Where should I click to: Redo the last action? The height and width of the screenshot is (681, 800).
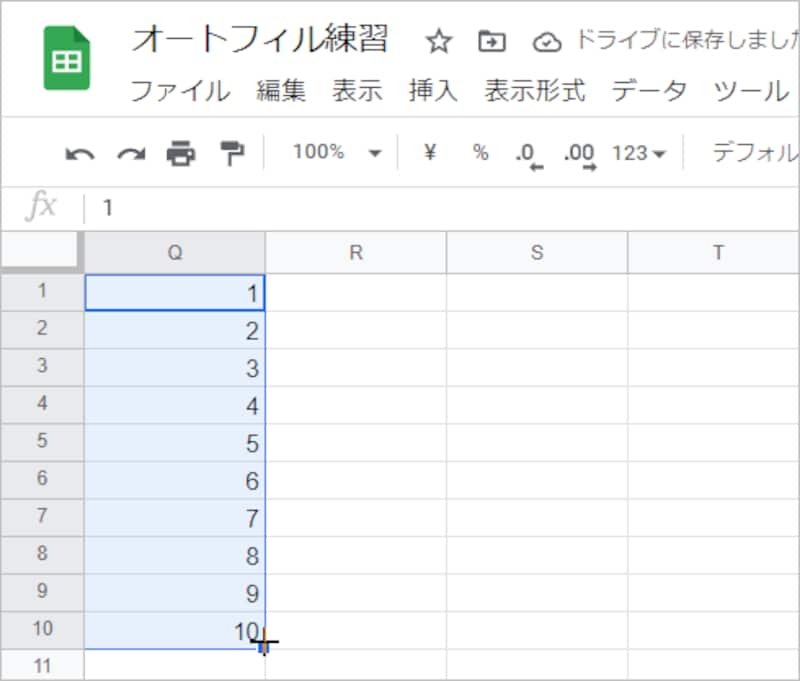[x=129, y=150]
